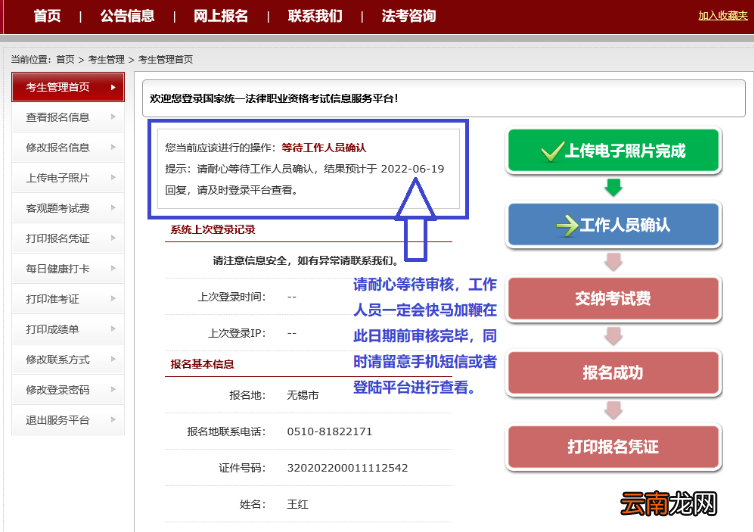Click arrow beside sidebar 上传电子照片
The height and width of the screenshot is (532, 754).
pyautogui.click(x=113, y=177)
